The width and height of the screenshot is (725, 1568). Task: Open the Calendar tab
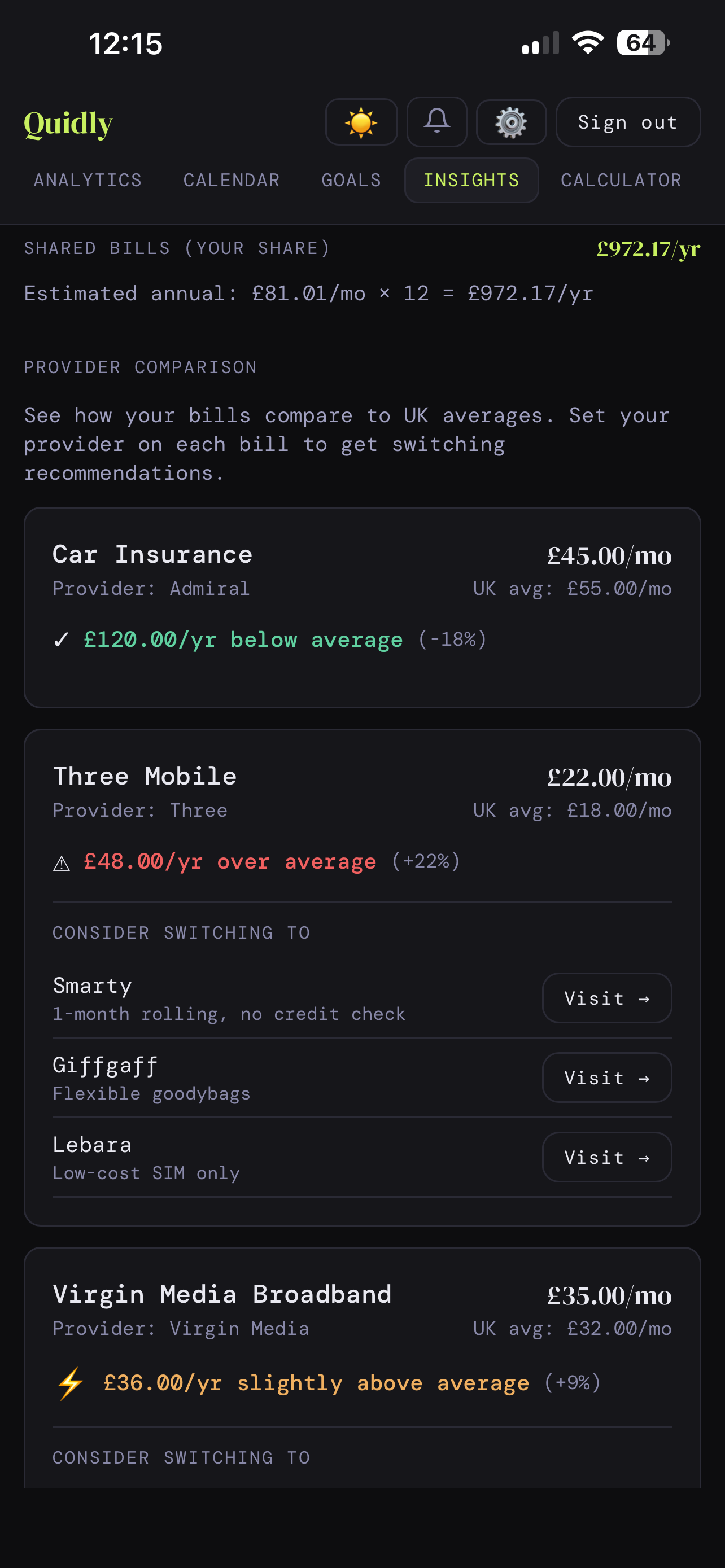(232, 179)
